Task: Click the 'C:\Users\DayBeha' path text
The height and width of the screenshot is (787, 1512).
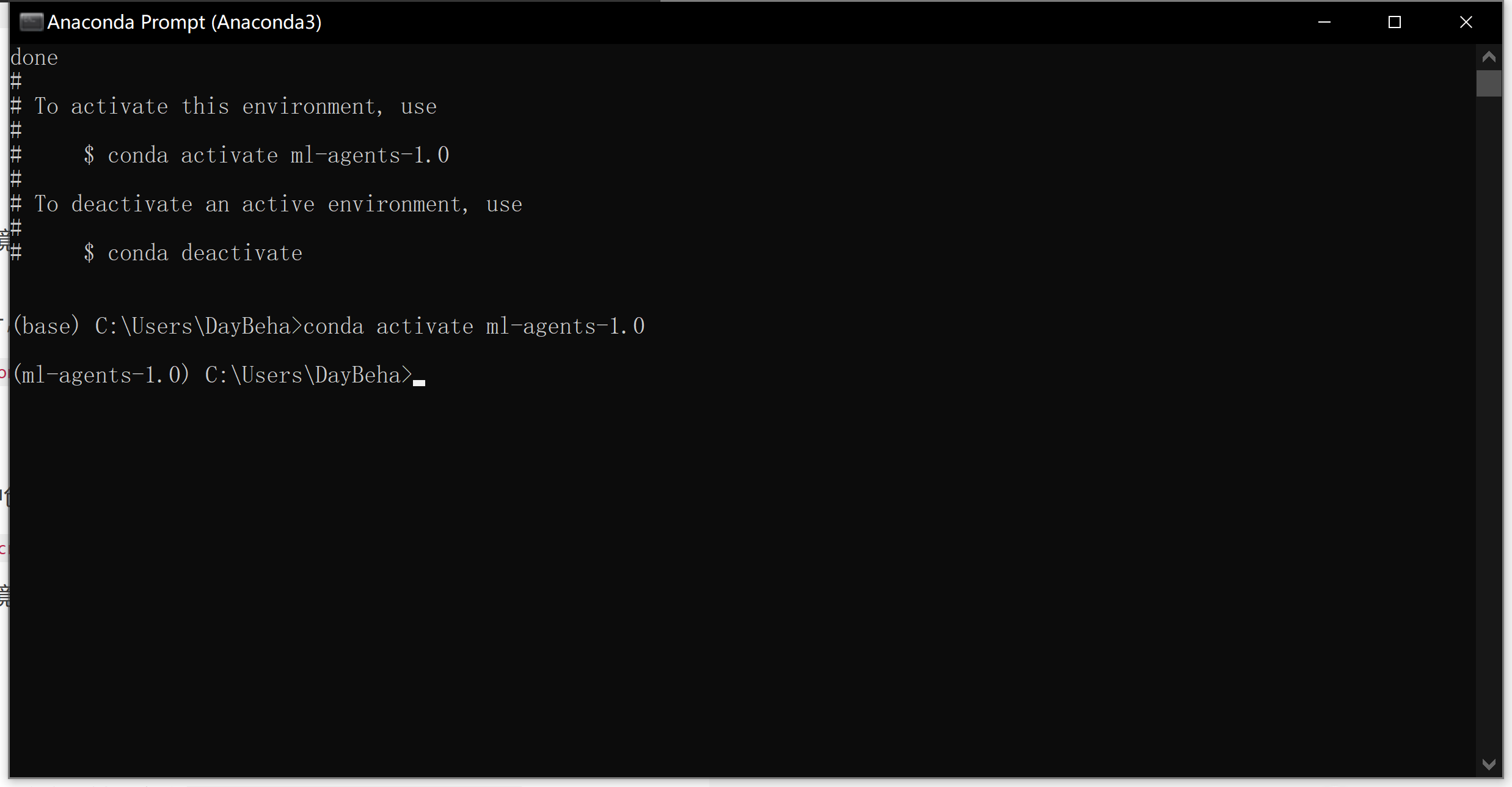Action: click(x=195, y=326)
